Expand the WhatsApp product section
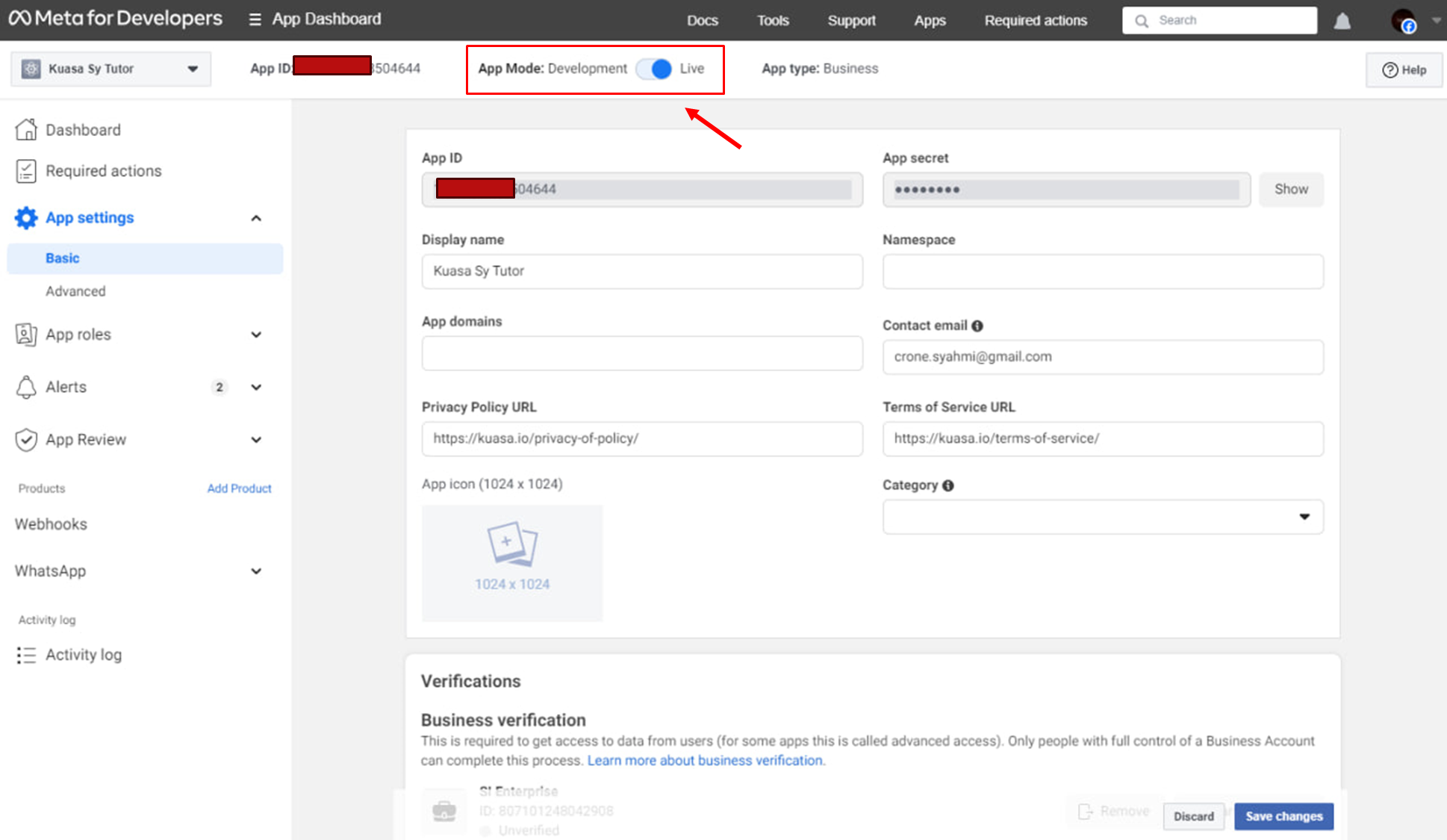The width and height of the screenshot is (1447, 840). click(x=256, y=571)
